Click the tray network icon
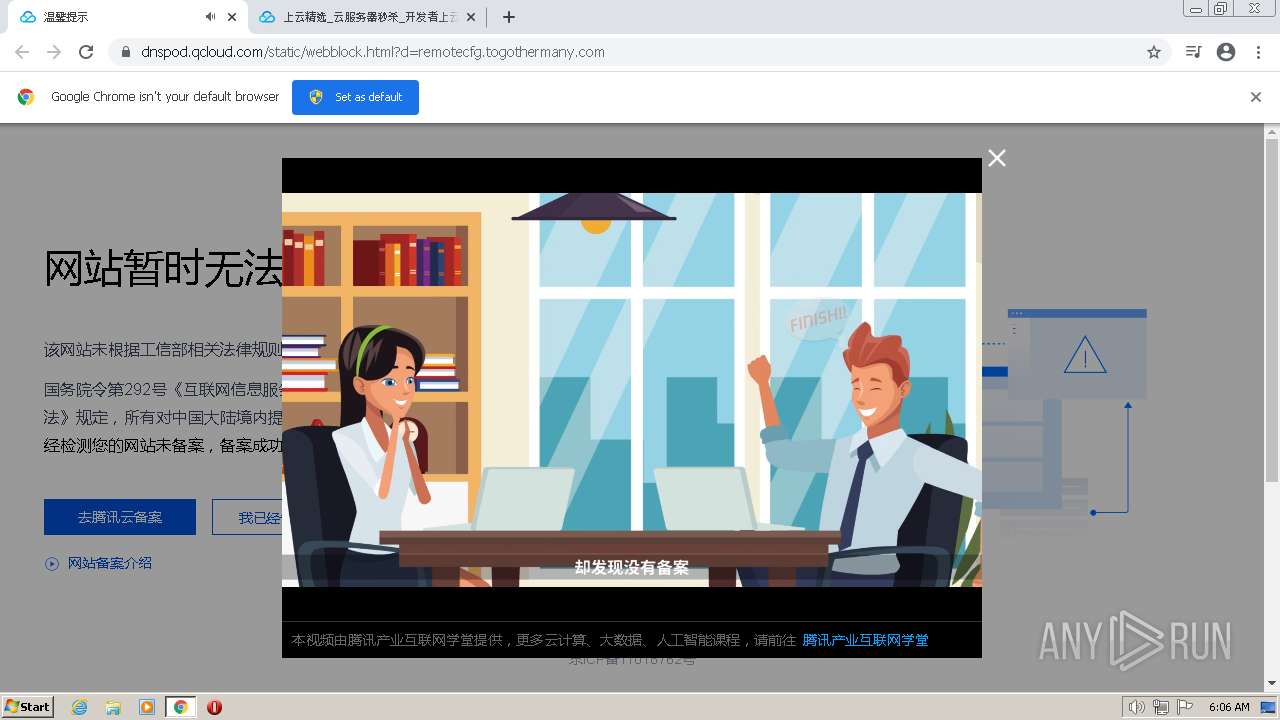Viewport: 1280px width, 720px height. (x=1161, y=707)
